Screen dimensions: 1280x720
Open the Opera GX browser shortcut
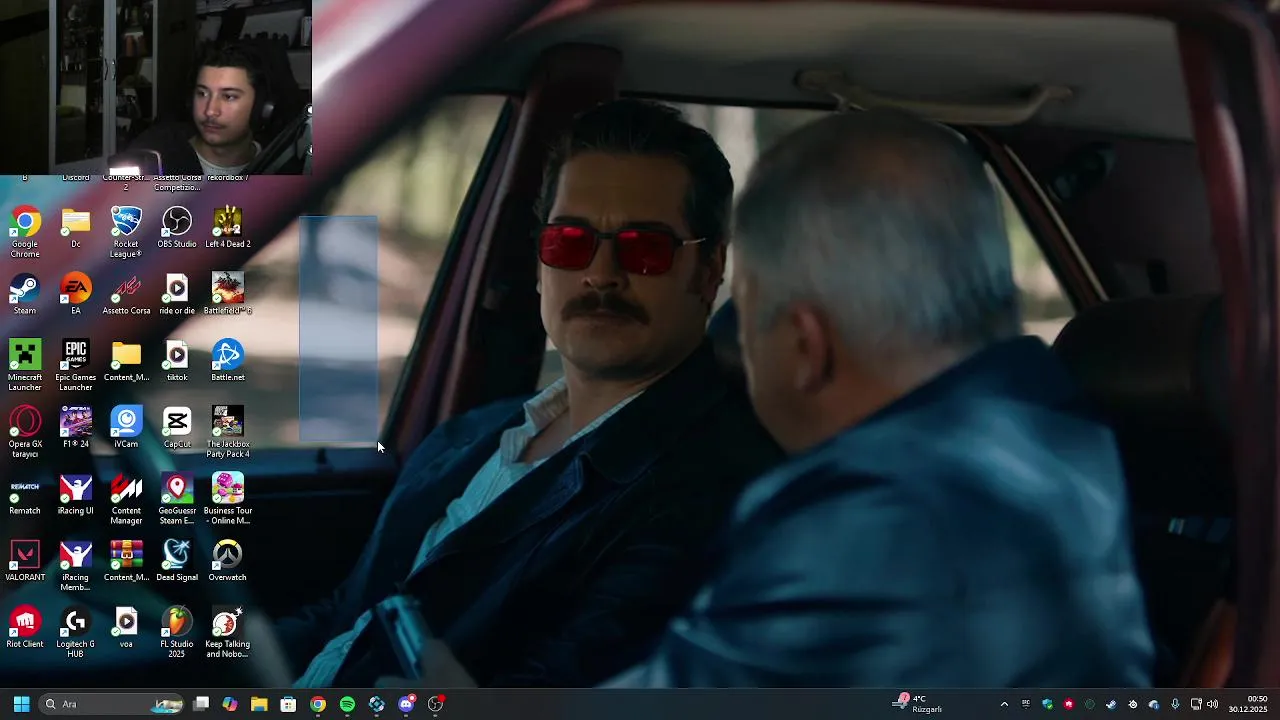coord(25,433)
